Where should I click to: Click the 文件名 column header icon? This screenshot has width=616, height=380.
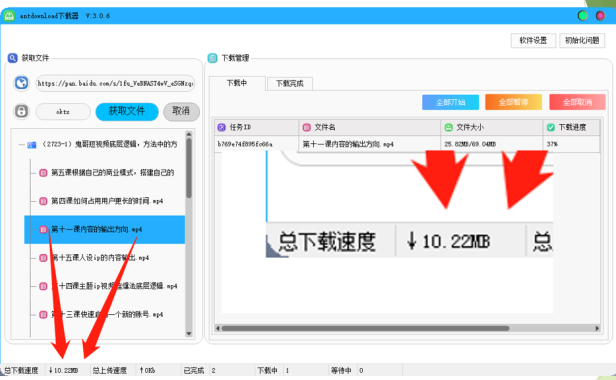307,127
